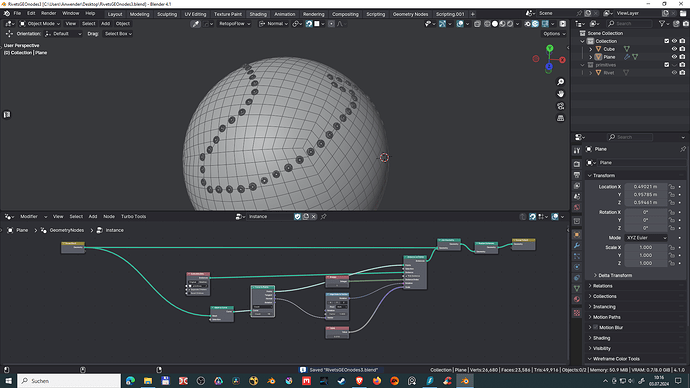Switch orthographic/perspective grid icon in the viewport

click(560, 118)
